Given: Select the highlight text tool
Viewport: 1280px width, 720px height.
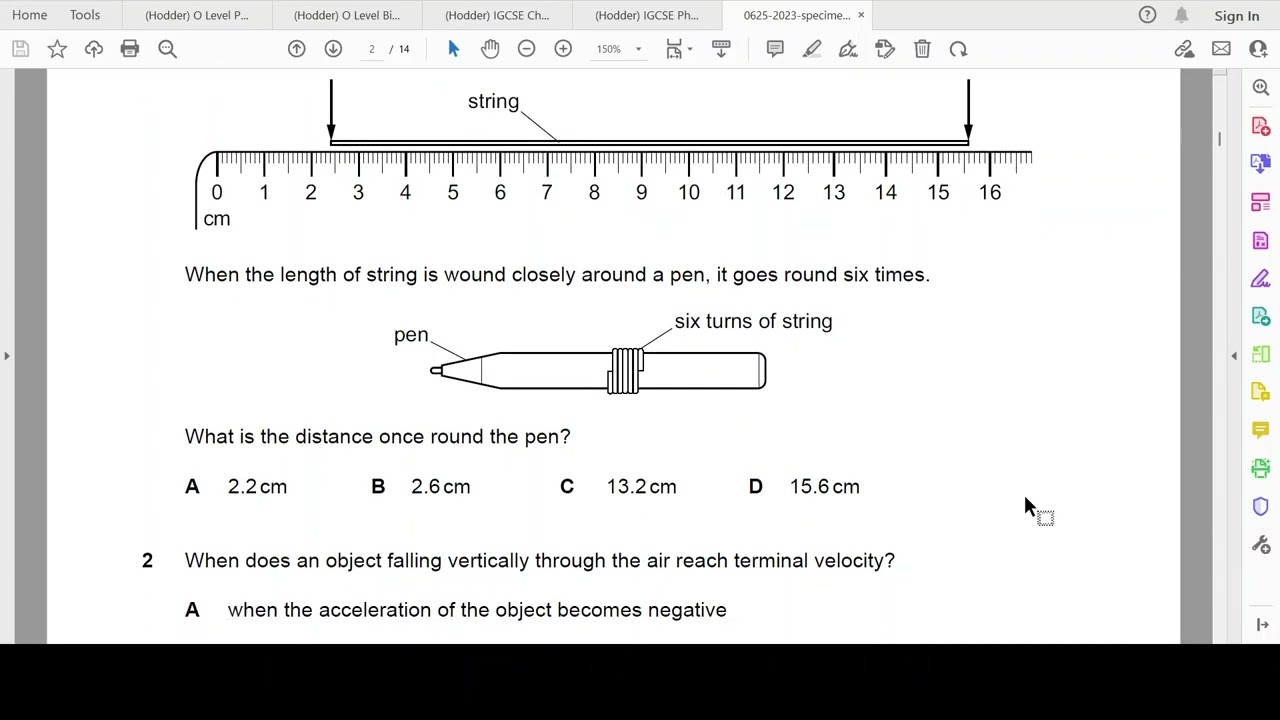Looking at the screenshot, I should (x=812, y=49).
